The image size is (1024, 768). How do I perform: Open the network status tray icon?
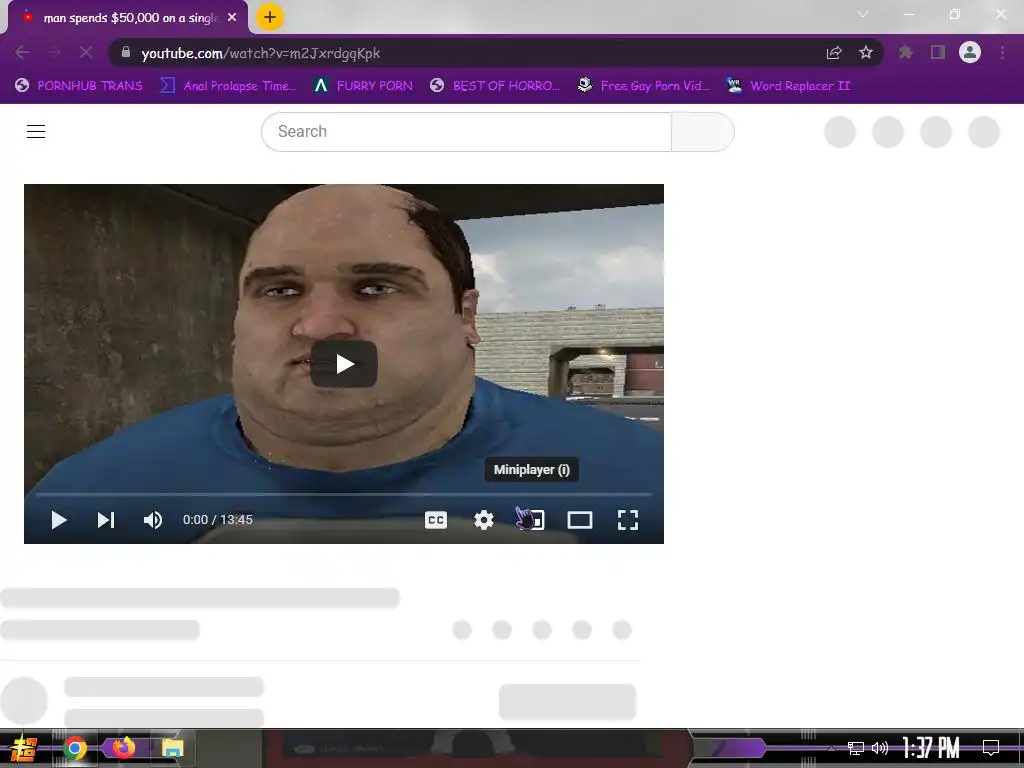[856, 748]
